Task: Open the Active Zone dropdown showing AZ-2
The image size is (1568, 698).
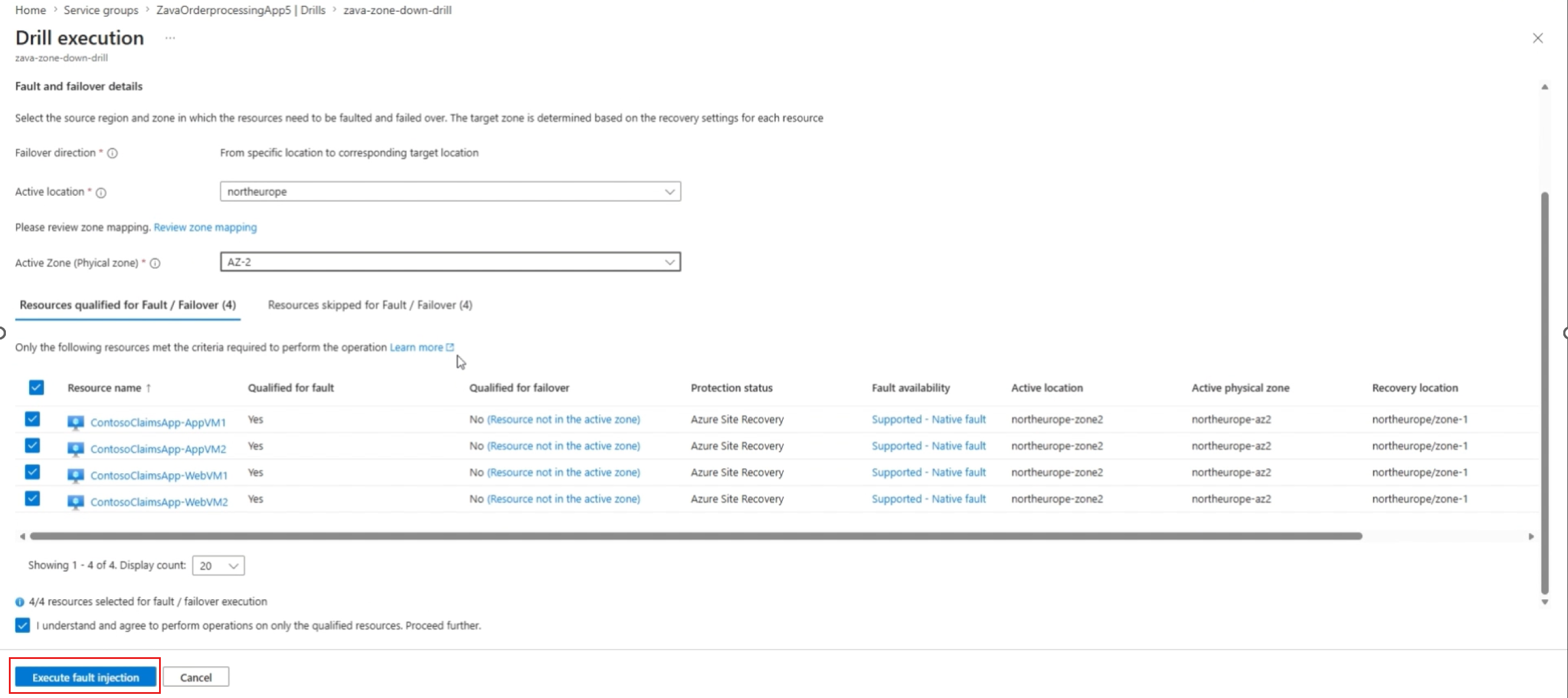Action: [451, 263]
